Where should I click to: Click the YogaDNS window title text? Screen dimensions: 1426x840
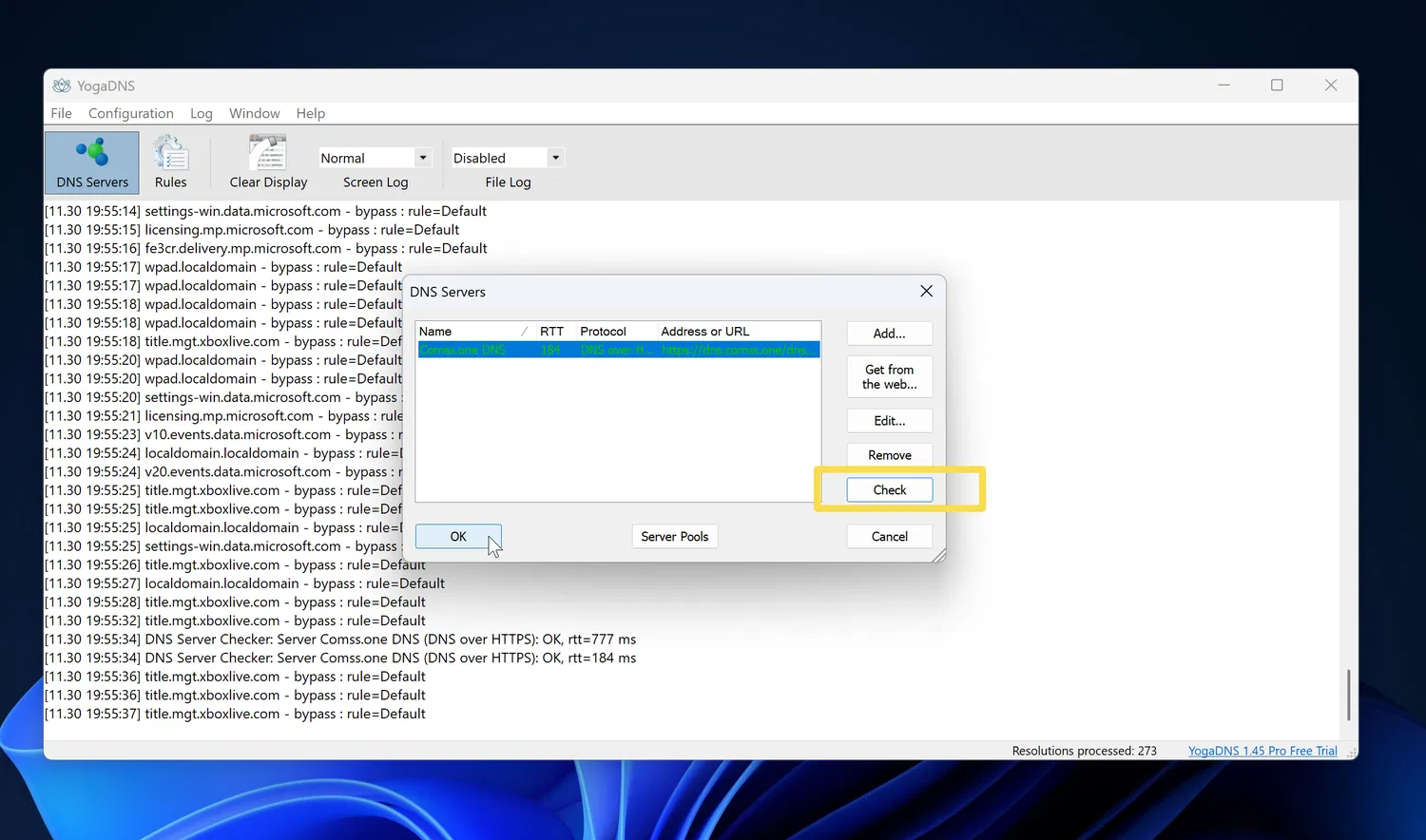pos(106,86)
